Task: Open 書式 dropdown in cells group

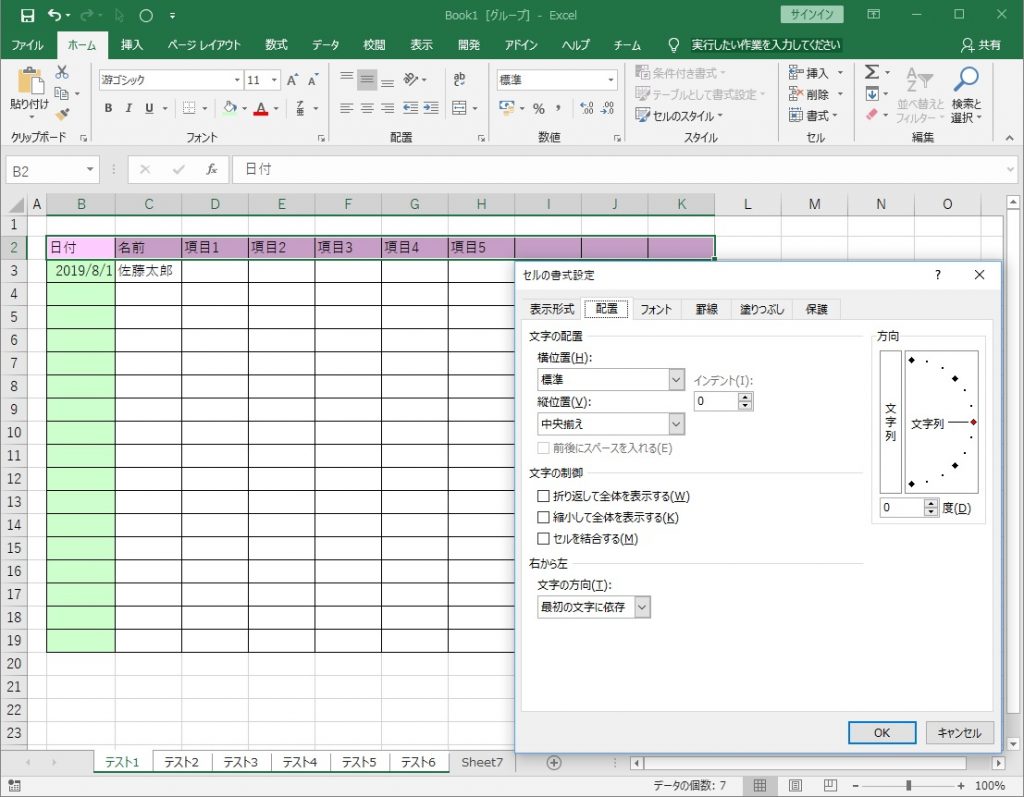Action: click(814, 116)
